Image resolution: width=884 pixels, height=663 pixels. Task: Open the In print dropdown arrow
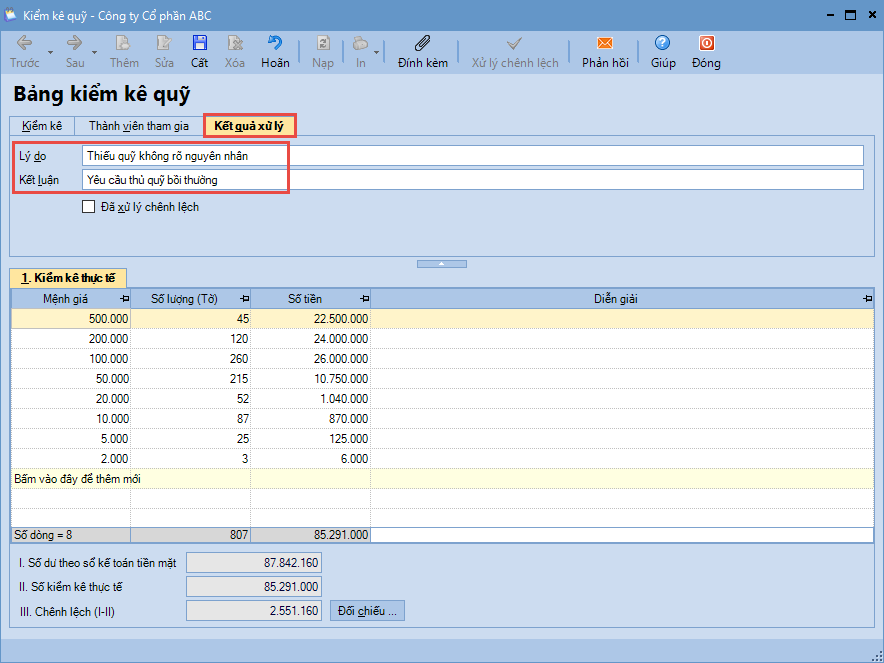377,52
